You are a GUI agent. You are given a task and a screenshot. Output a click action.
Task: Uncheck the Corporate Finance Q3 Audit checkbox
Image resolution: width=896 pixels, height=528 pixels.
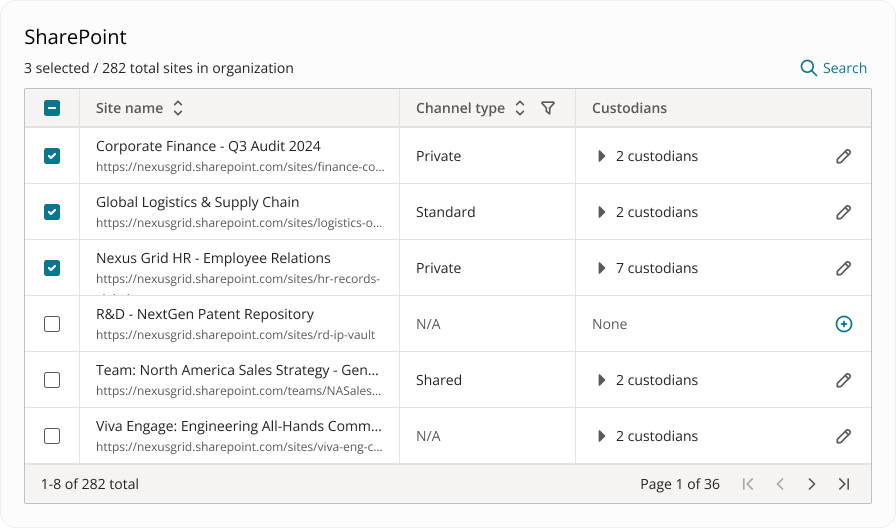[x=52, y=156]
